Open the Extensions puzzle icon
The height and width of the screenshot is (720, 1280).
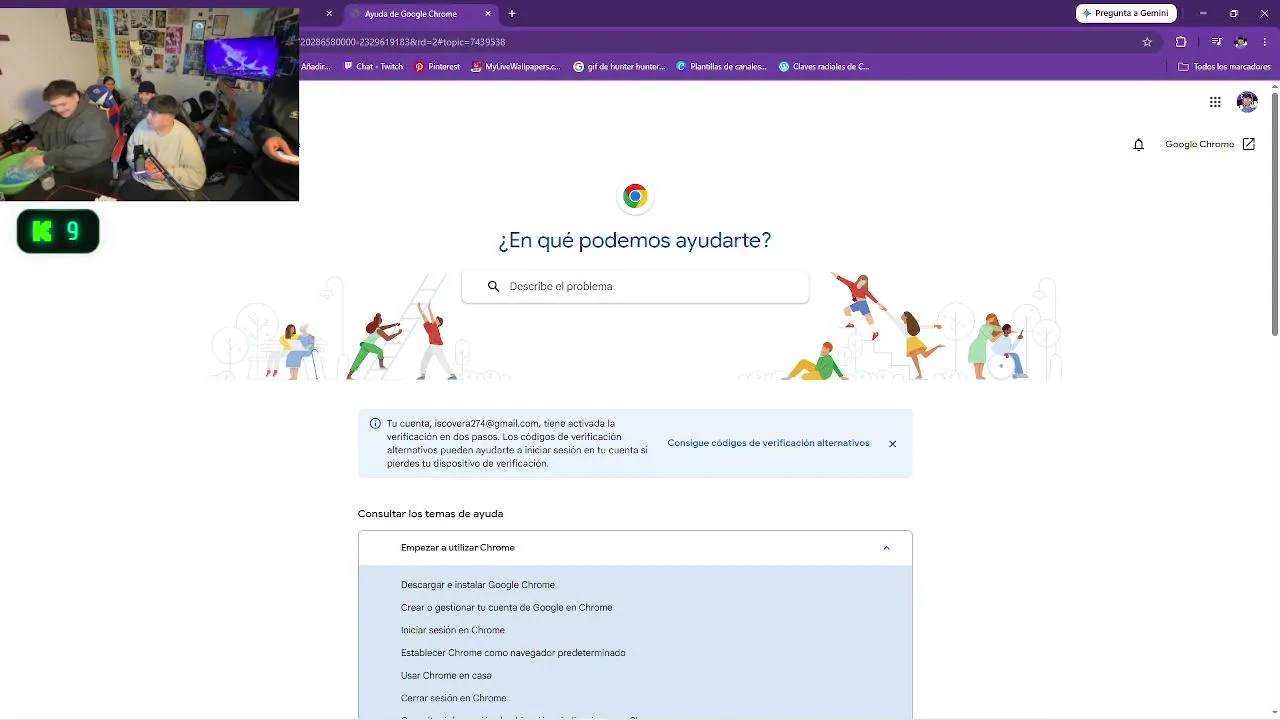[1181, 42]
